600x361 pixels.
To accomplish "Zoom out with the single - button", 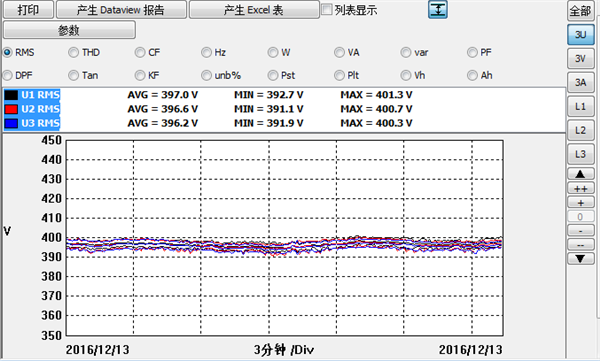I will tap(580, 231).
